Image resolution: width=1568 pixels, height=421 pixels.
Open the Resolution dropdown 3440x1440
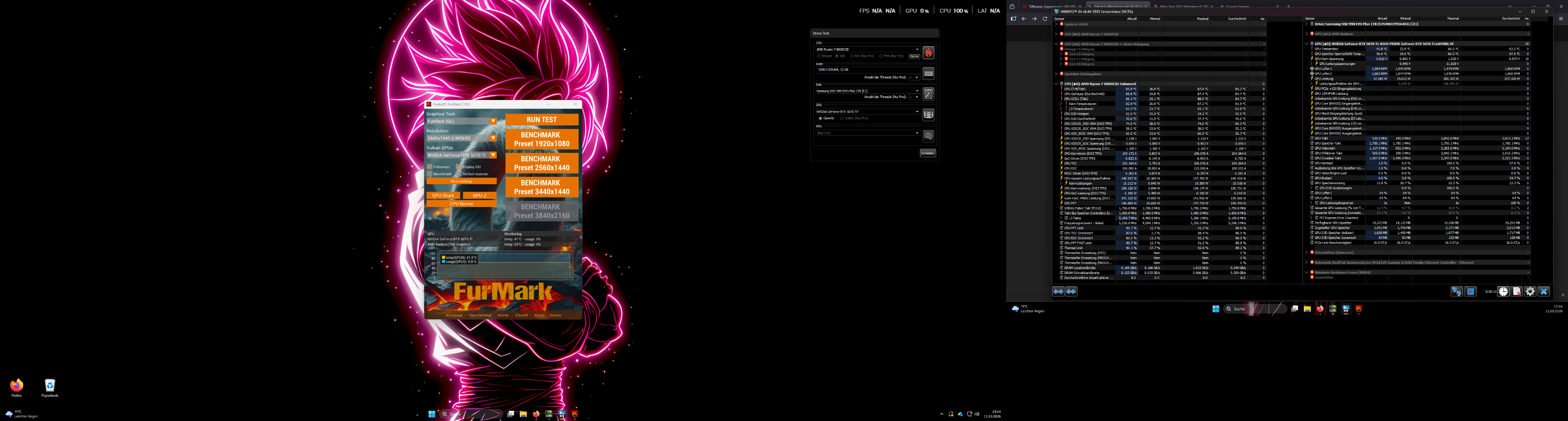[461, 138]
